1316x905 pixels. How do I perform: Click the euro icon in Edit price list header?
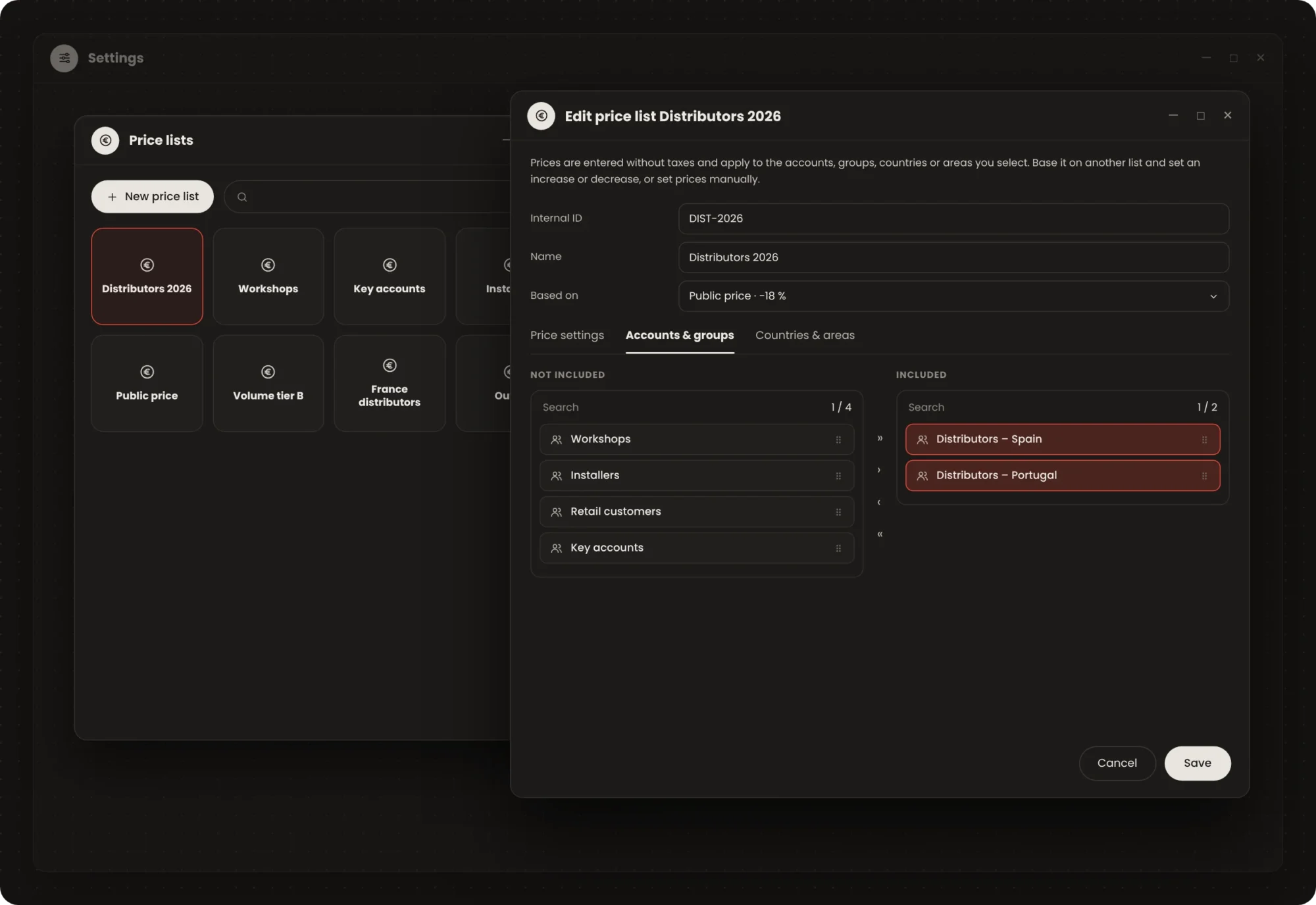pos(541,116)
